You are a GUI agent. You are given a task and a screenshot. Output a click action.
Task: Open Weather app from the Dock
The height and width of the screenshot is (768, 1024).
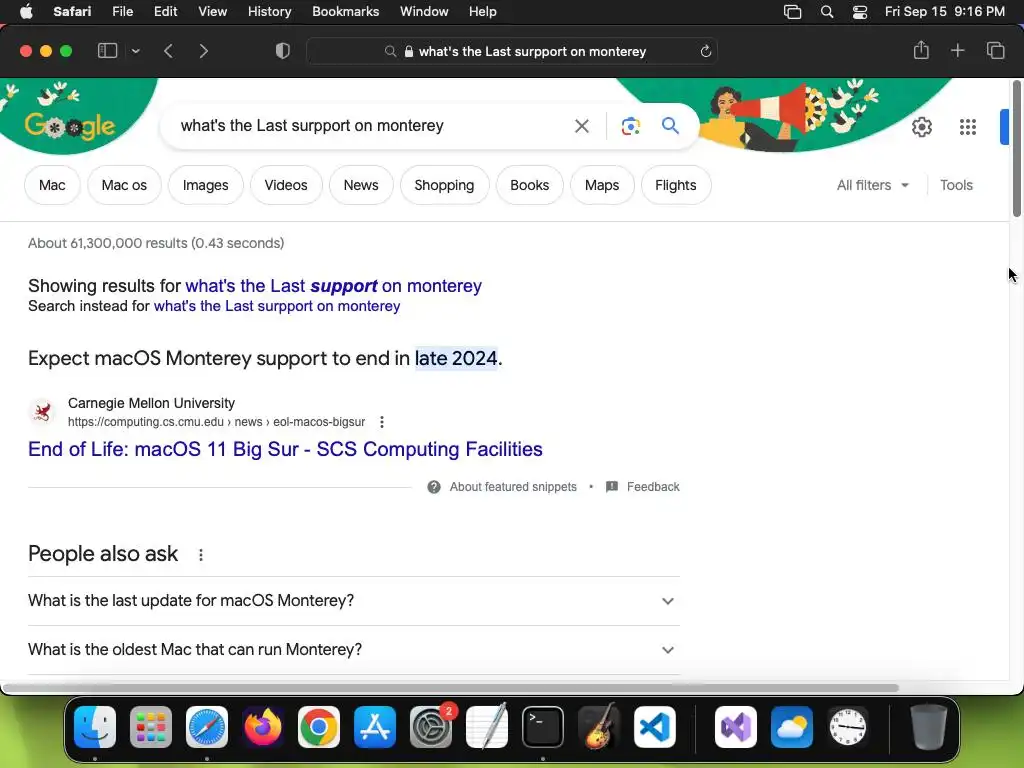pos(792,727)
